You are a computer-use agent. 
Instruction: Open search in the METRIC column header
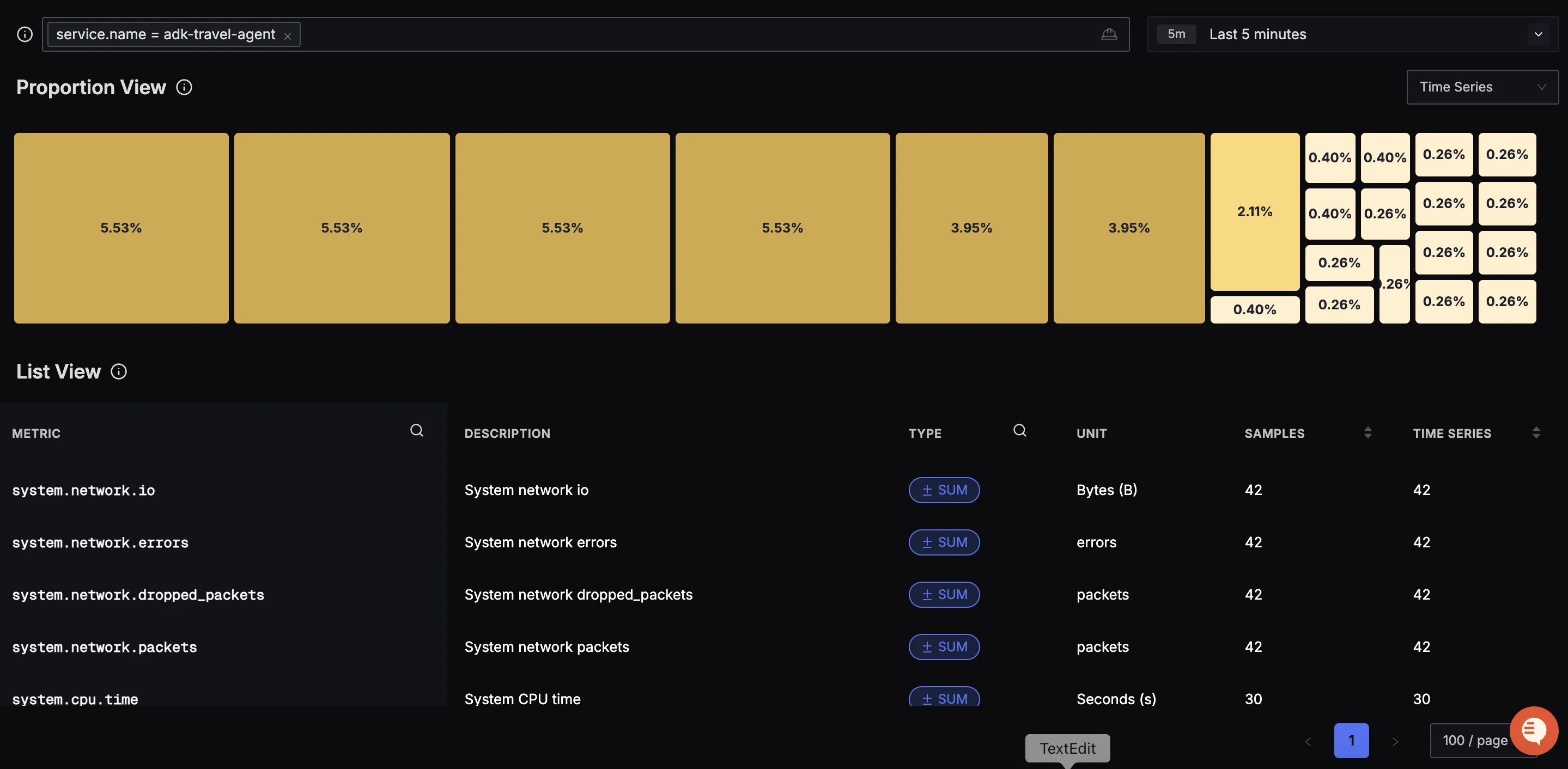(416, 431)
